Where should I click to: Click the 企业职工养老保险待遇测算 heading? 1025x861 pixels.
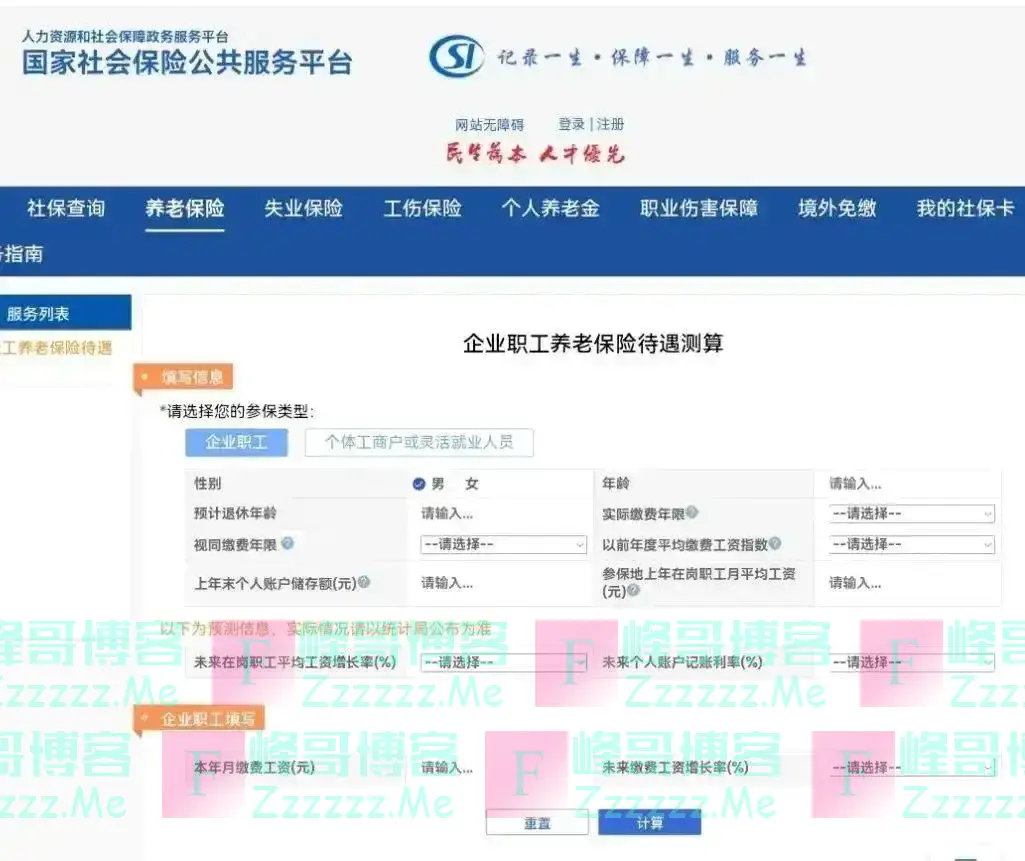[593, 343]
